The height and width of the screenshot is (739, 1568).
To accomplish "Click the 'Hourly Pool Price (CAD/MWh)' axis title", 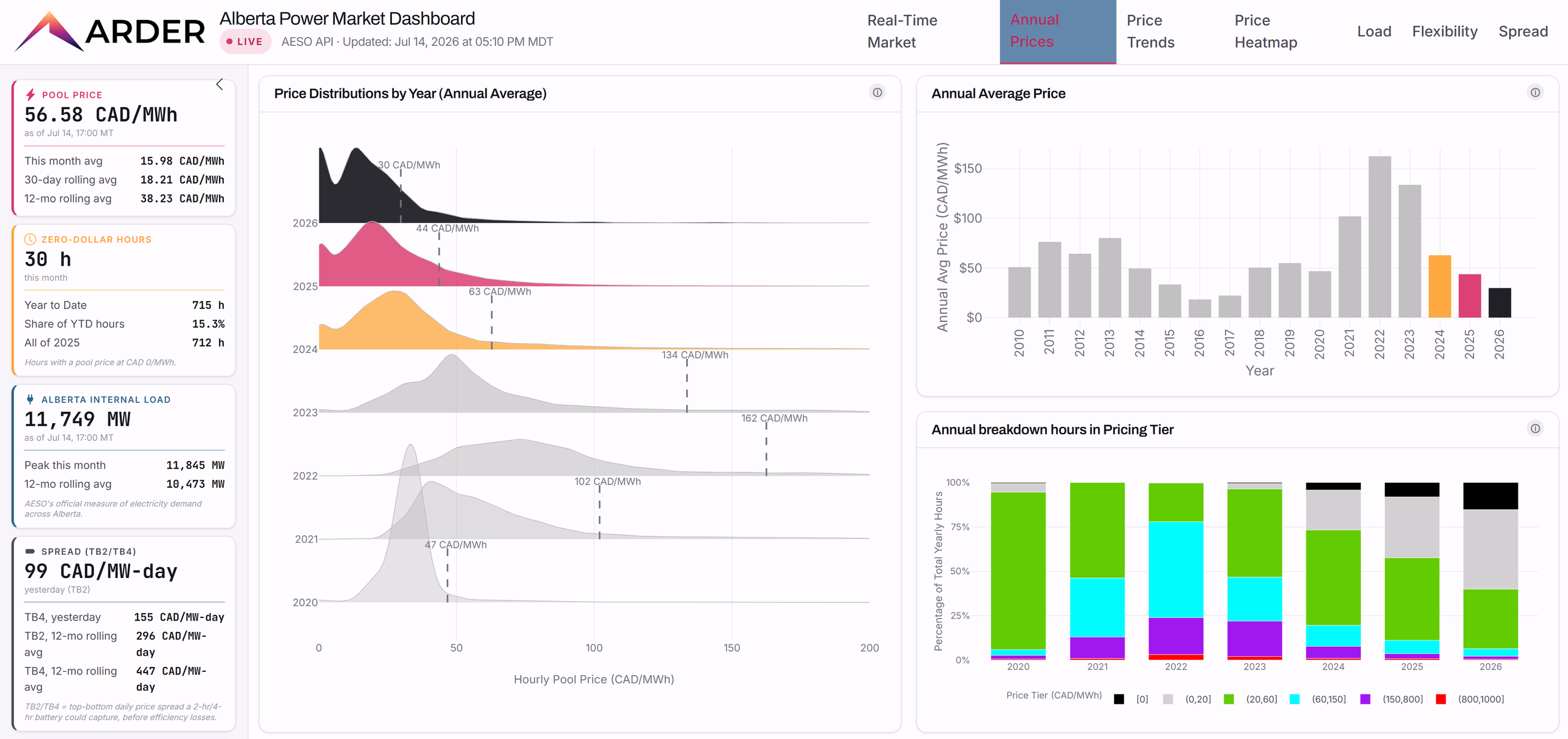I will point(594,679).
